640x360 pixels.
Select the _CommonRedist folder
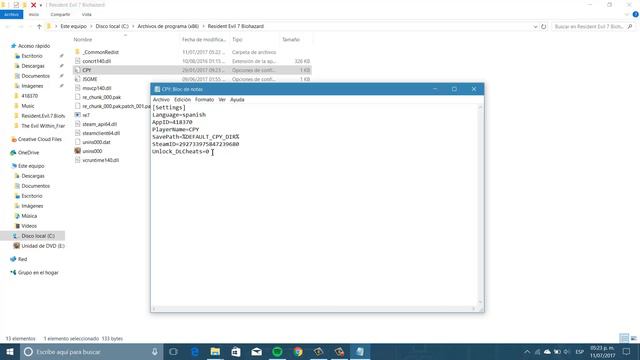[x=100, y=52]
